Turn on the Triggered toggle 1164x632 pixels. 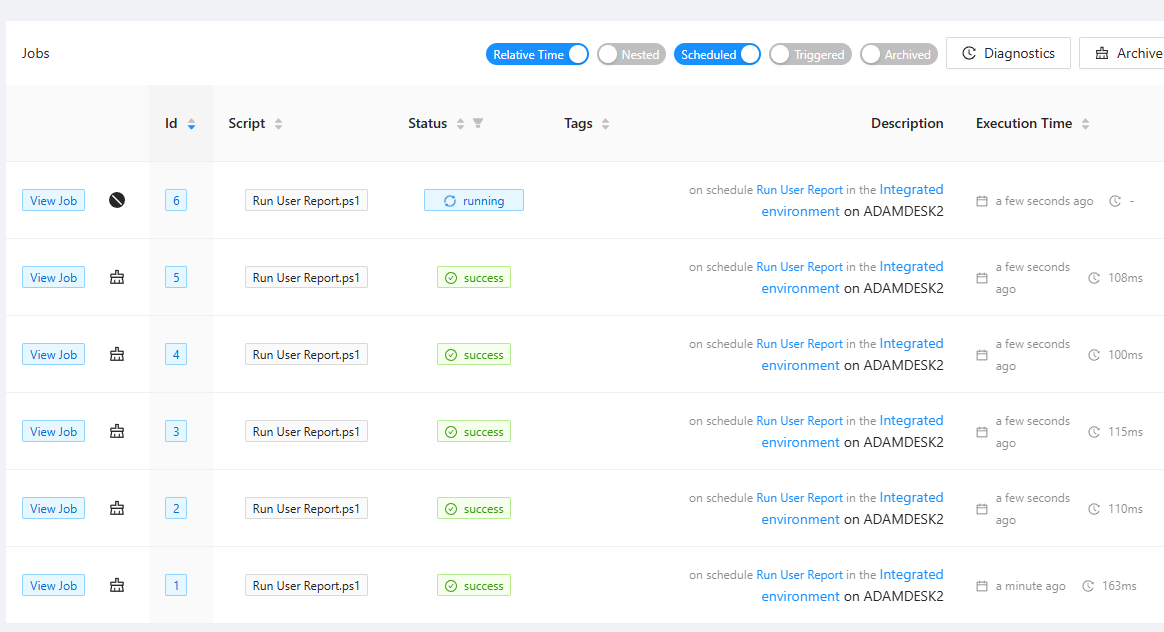[810, 54]
